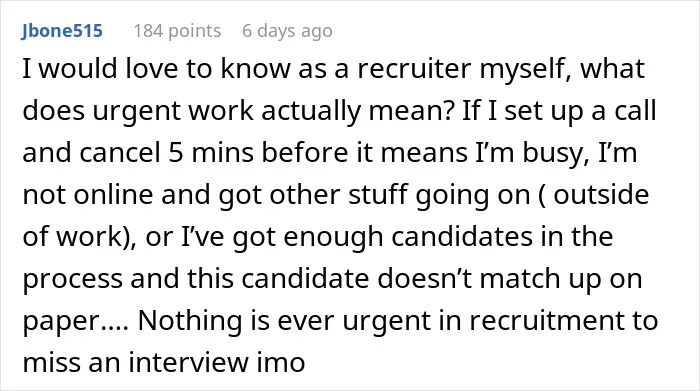Click the phrase enough candidates in the
Viewport: 700px width, 391px height.
click(448, 238)
